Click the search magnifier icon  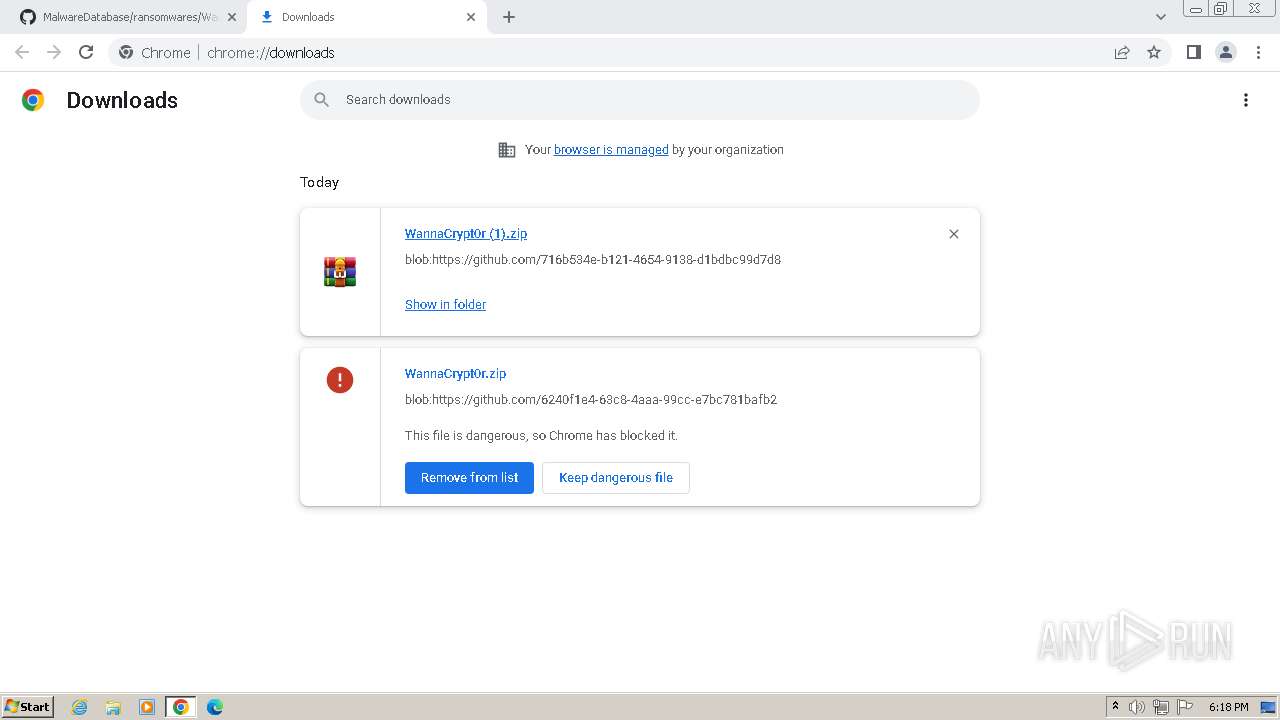coord(321,99)
